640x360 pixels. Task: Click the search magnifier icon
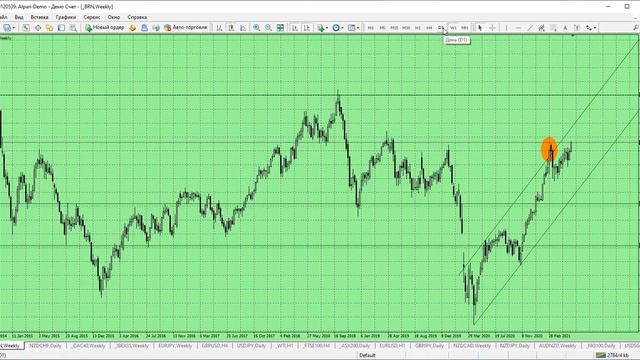coord(636,28)
